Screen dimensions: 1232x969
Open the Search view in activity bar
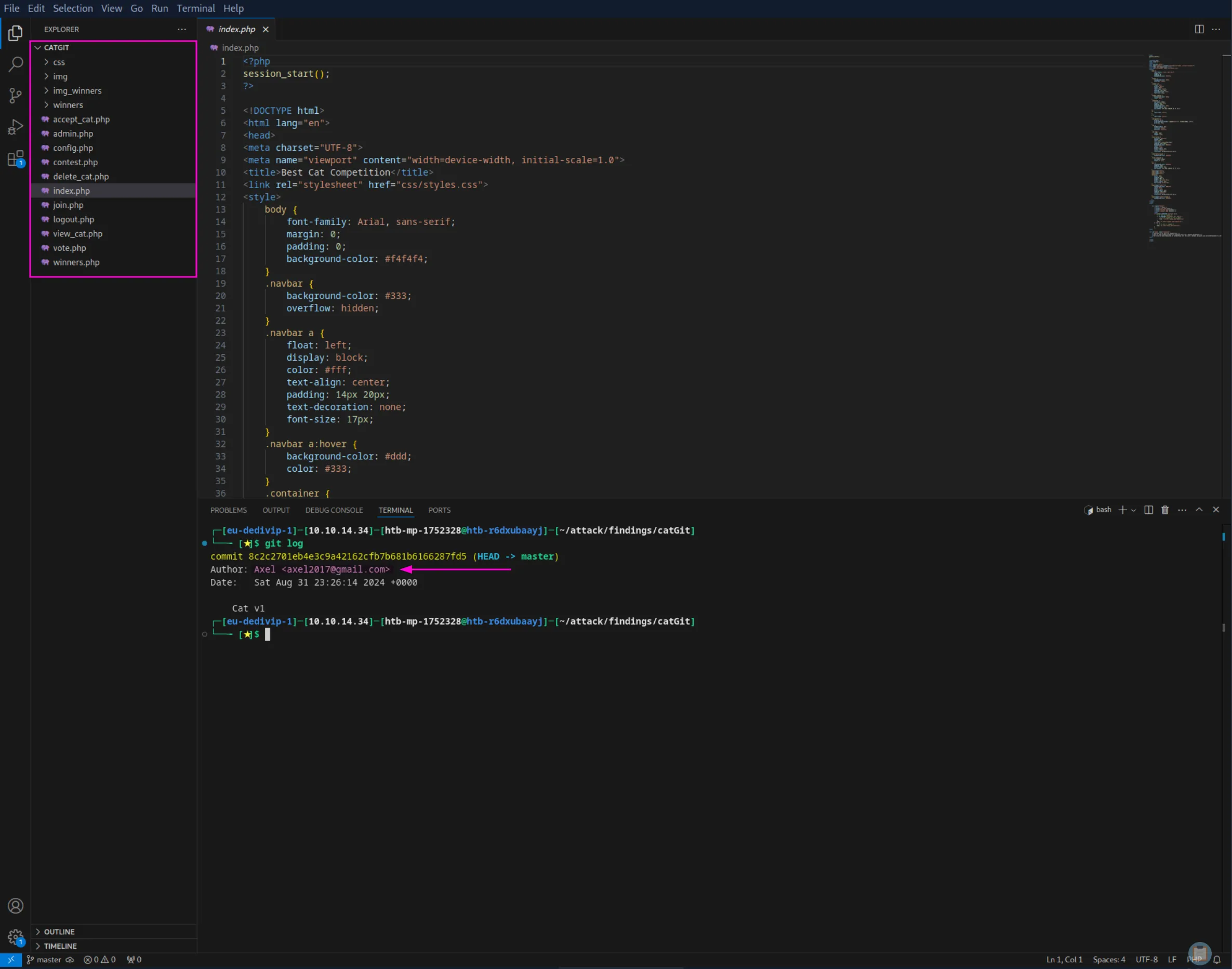(x=15, y=64)
